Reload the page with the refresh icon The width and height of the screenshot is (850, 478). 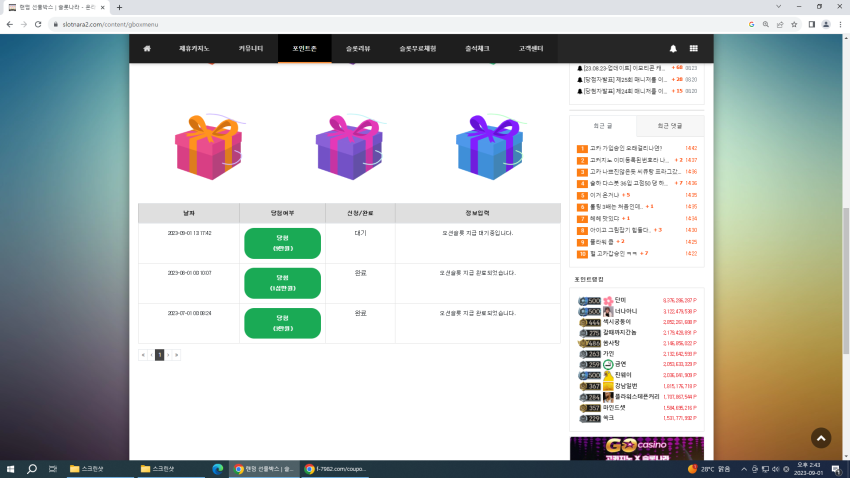point(38,24)
